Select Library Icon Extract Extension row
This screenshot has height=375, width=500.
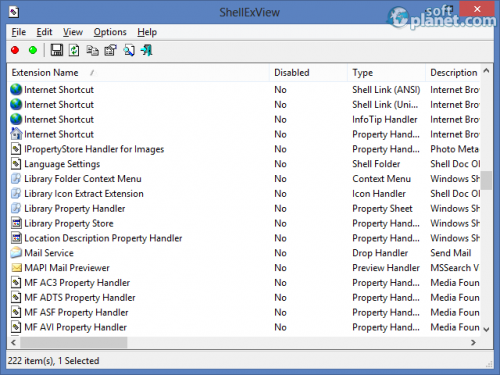coord(244,193)
